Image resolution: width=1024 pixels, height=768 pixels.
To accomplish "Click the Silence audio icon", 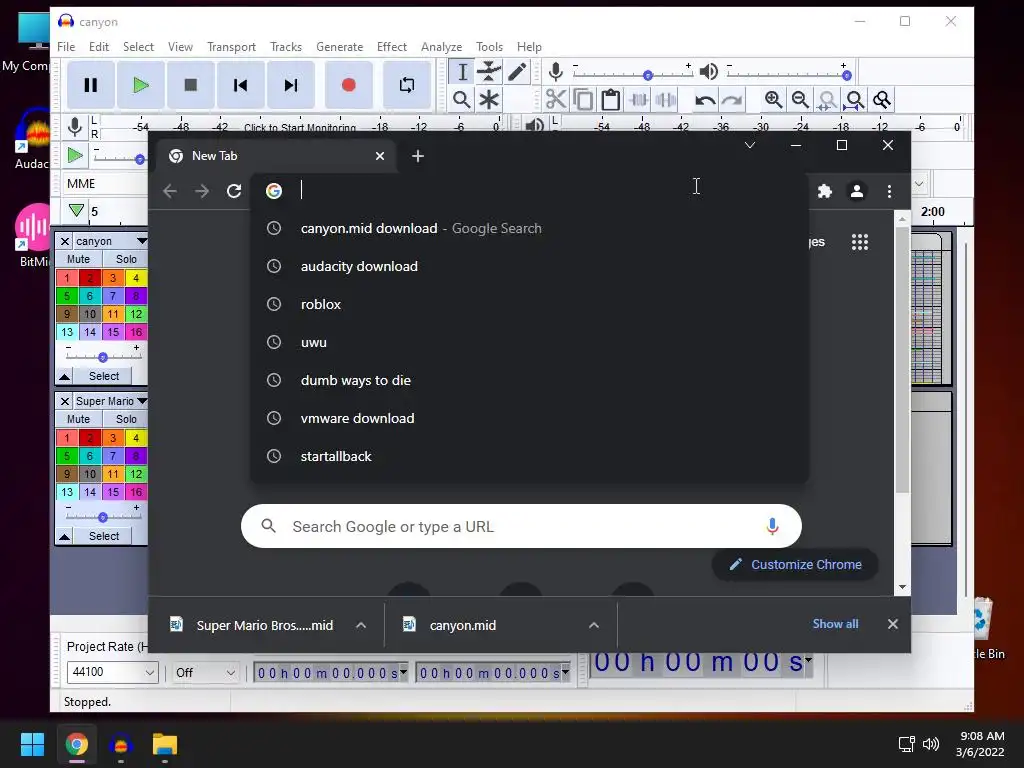I will [665, 99].
